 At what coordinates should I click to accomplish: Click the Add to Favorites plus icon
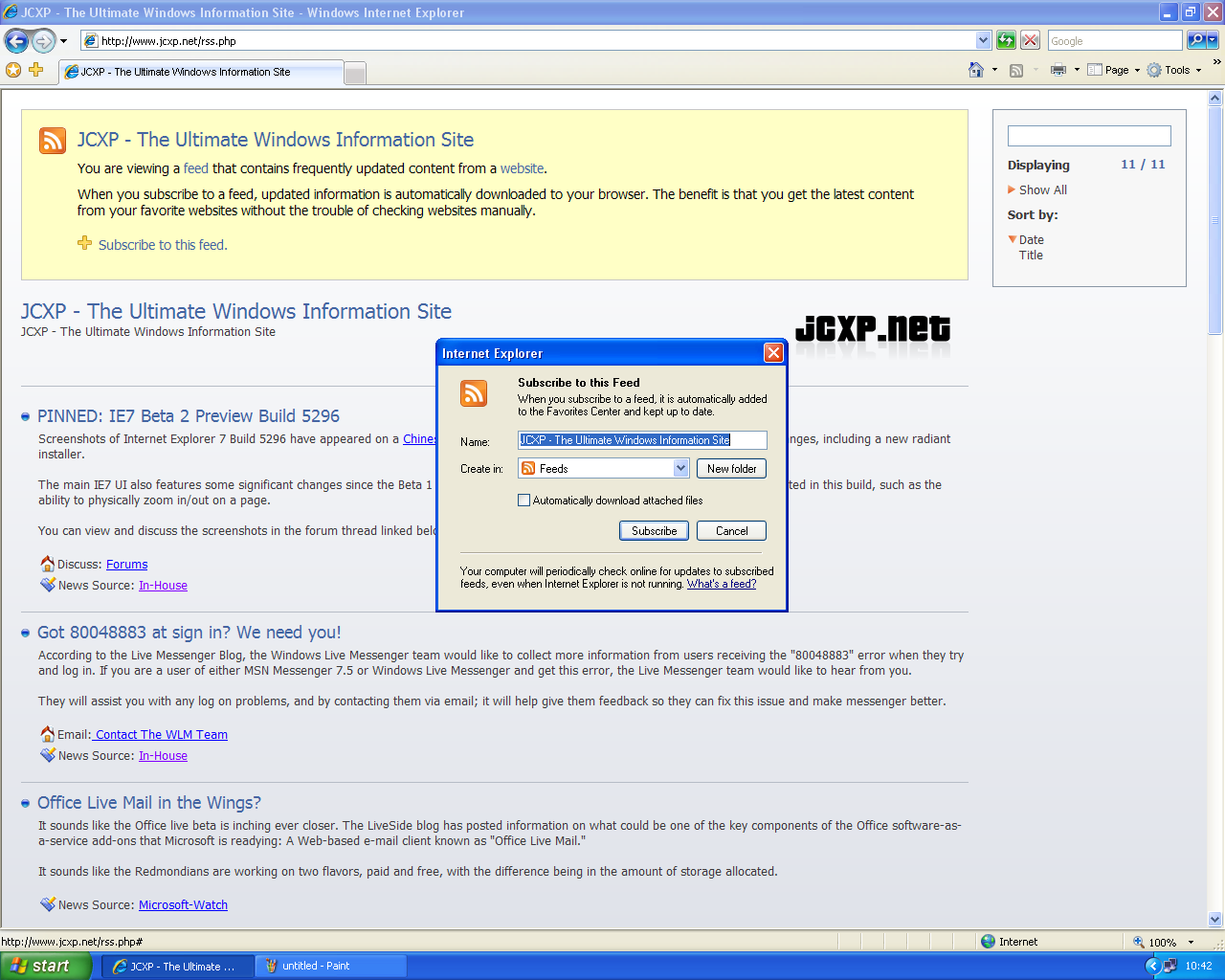click(x=36, y=70)
